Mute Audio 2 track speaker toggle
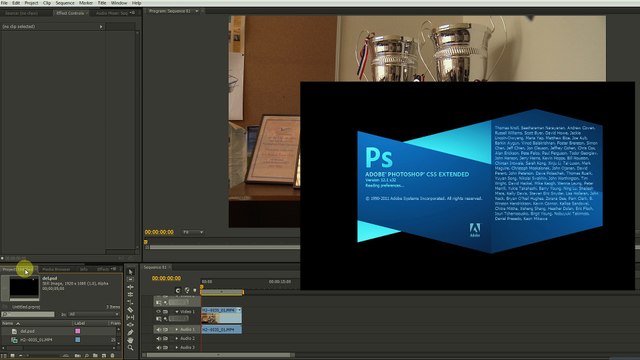640x360 pixels. tap(159, 338)
